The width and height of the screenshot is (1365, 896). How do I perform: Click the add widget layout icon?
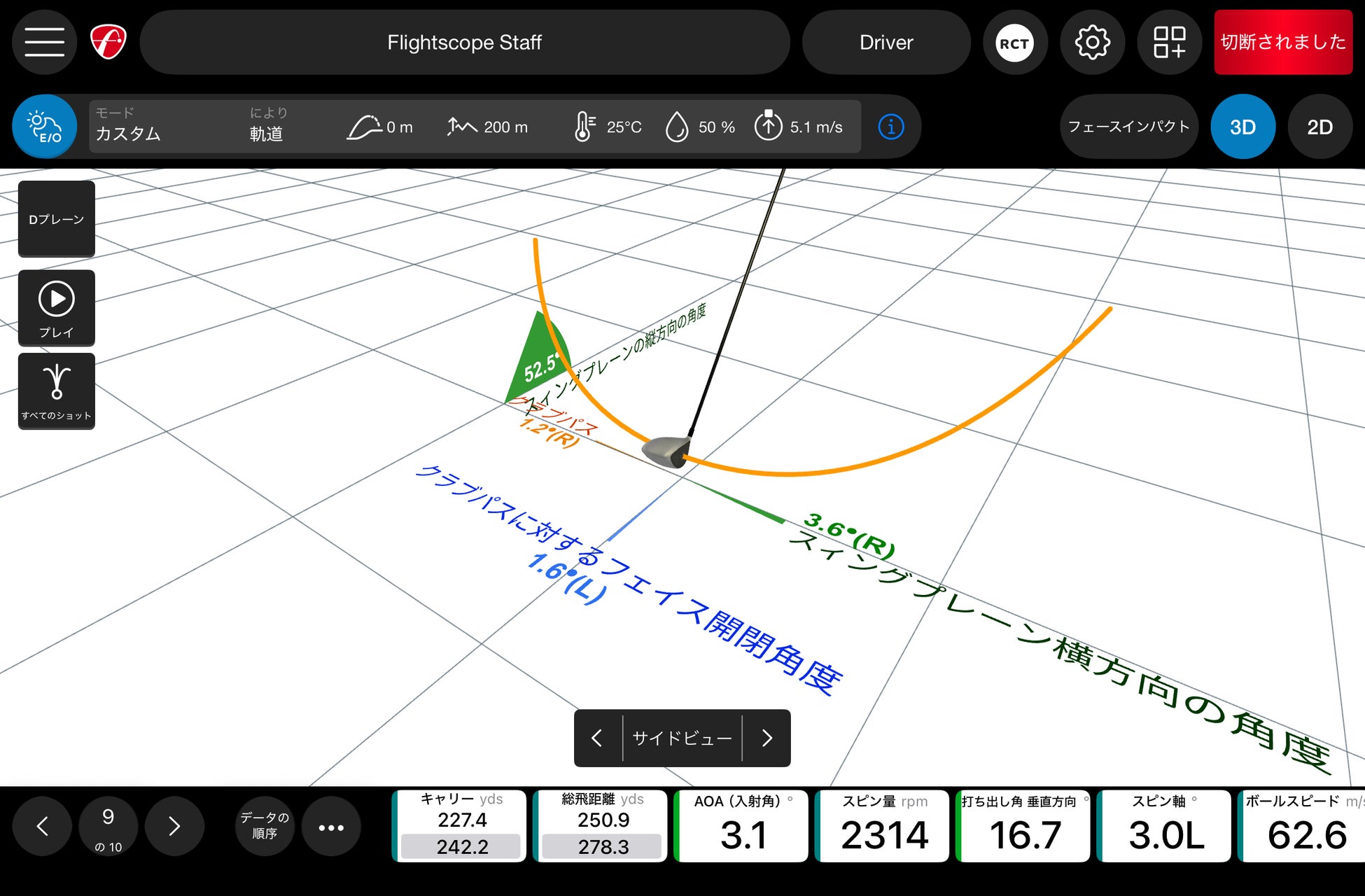1169,43
